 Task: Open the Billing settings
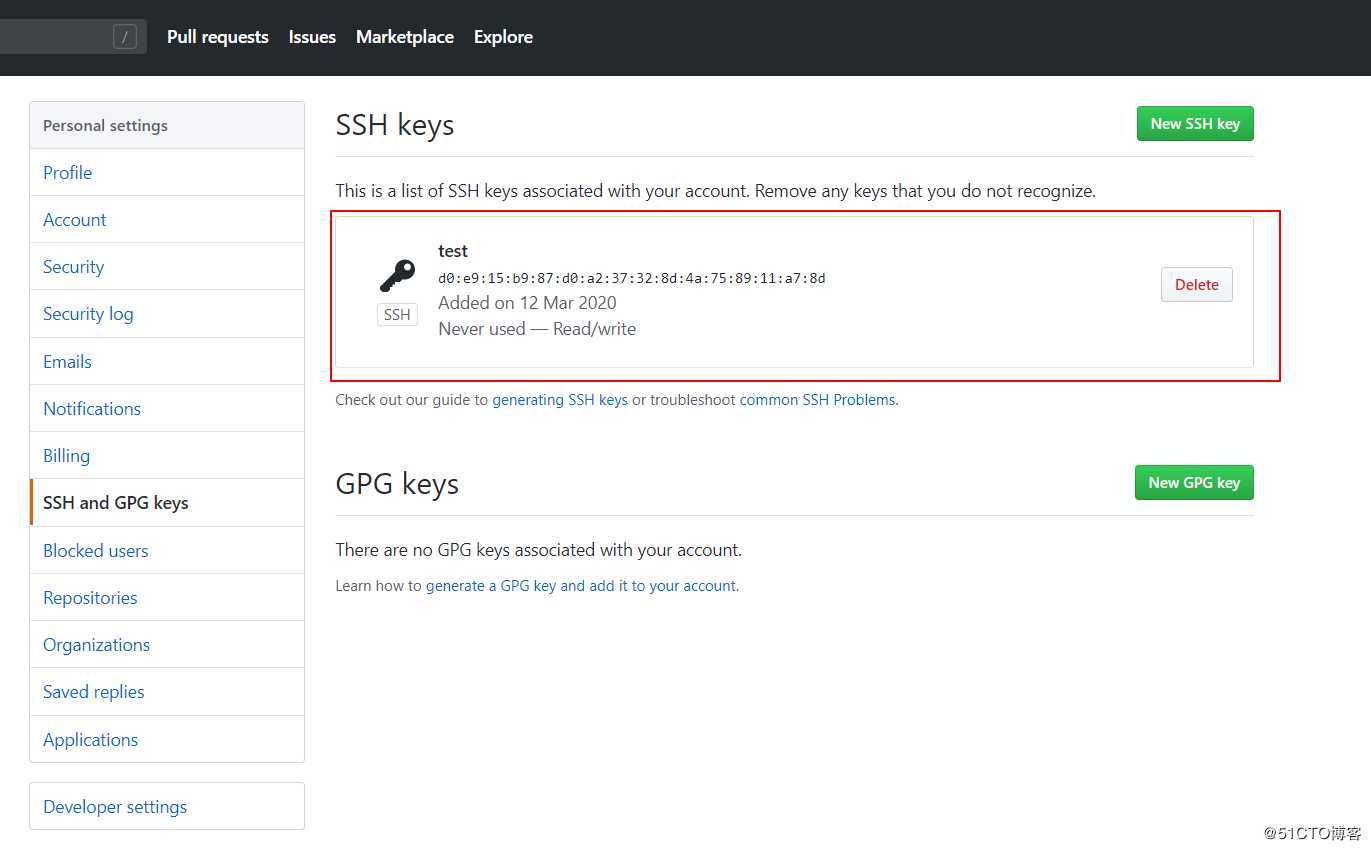167,455
